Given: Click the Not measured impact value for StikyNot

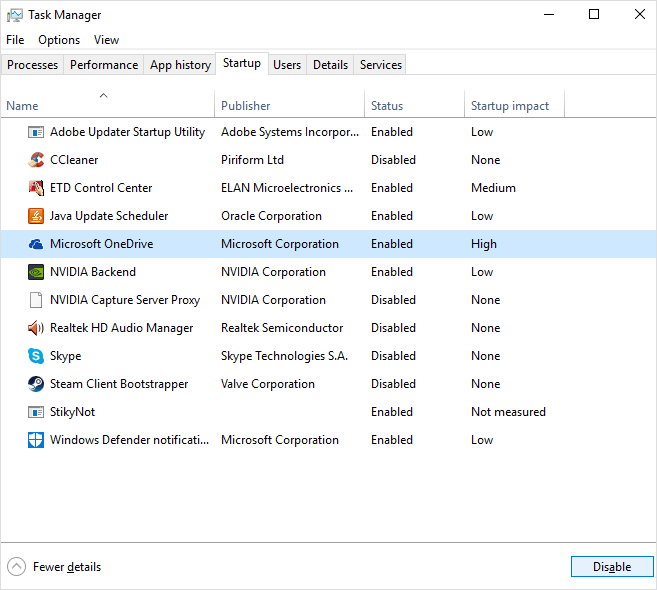Looking at the screenshot, I should point(508,412).
